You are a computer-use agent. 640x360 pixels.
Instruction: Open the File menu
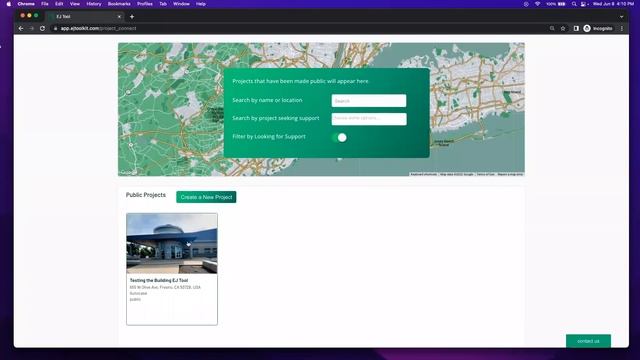45,4
